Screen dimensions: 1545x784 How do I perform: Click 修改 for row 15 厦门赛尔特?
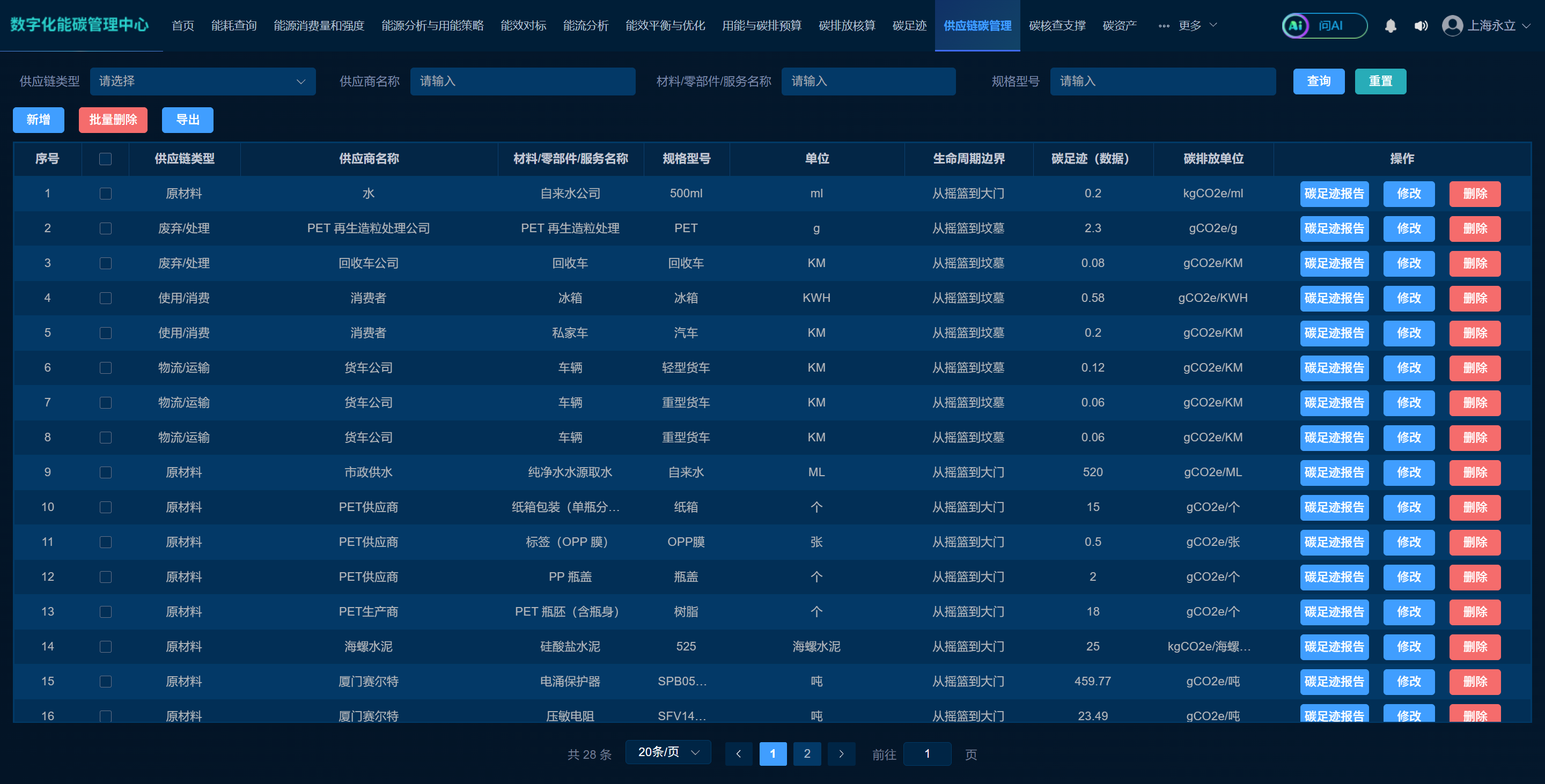1409,682
